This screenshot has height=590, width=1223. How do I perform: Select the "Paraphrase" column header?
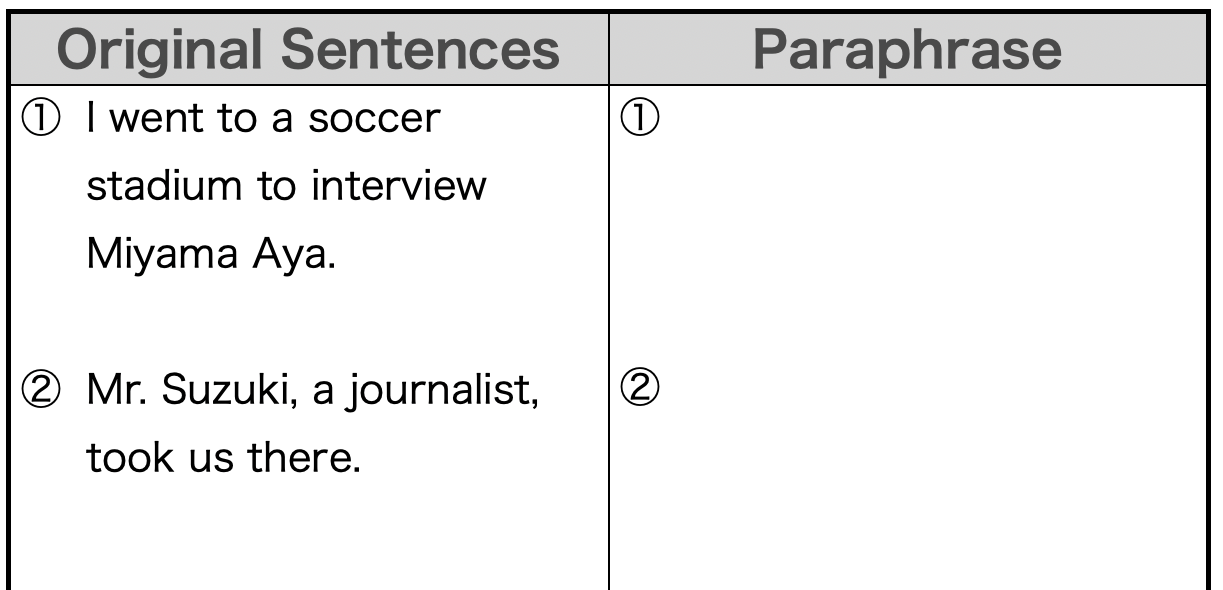pyautogui.click(x=908, y=48)
